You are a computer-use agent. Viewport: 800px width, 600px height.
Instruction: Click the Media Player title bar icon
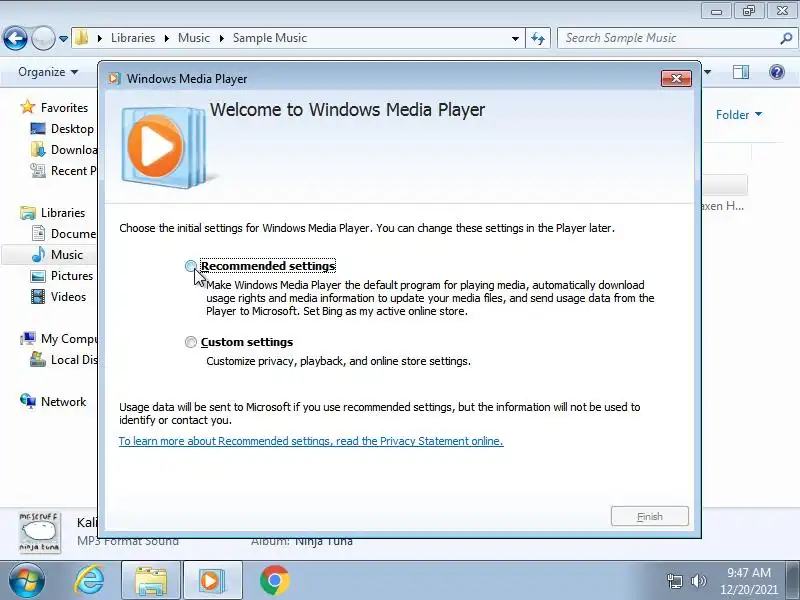(x=114, y=79)
